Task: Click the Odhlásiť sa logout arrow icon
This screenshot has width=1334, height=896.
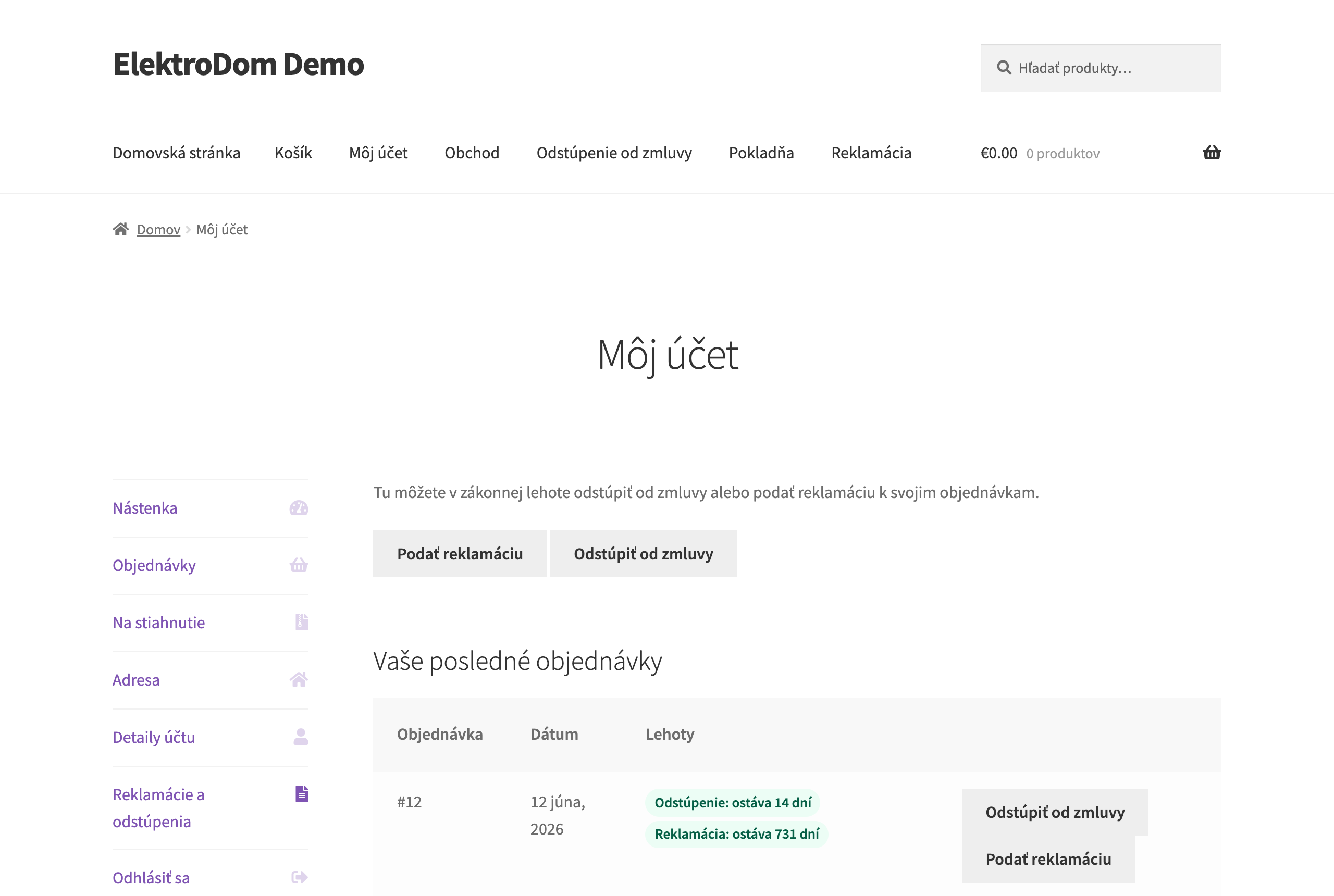Action: pos(300,877)
